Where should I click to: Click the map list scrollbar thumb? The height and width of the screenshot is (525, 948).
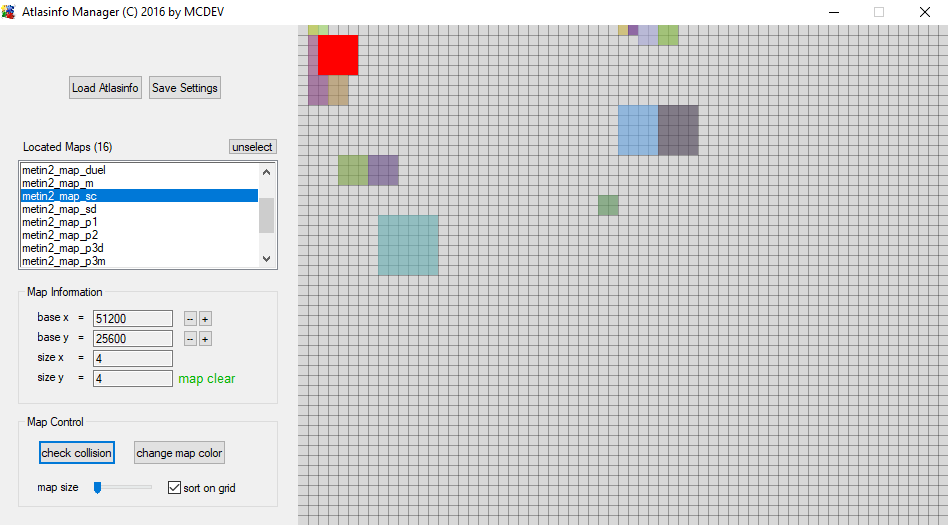pyautogui.click(x=267, y=215)
